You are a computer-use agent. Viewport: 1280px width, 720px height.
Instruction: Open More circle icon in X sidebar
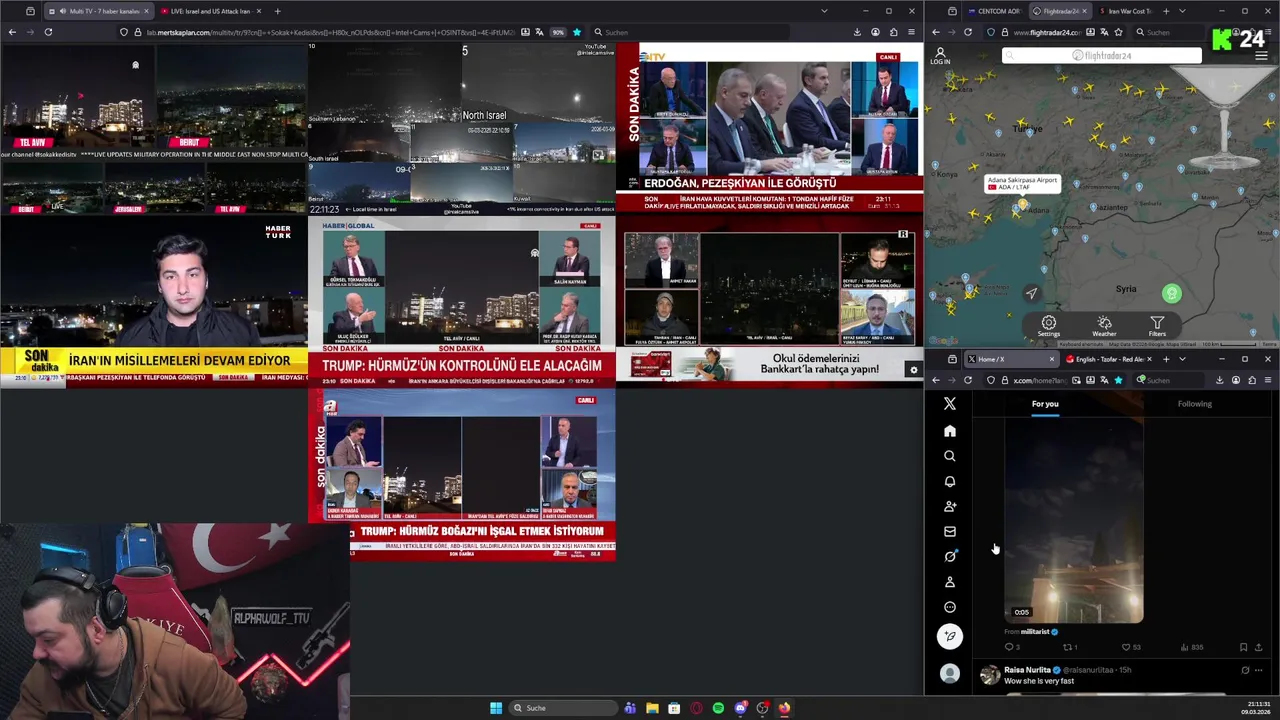[x=950, y=607]
